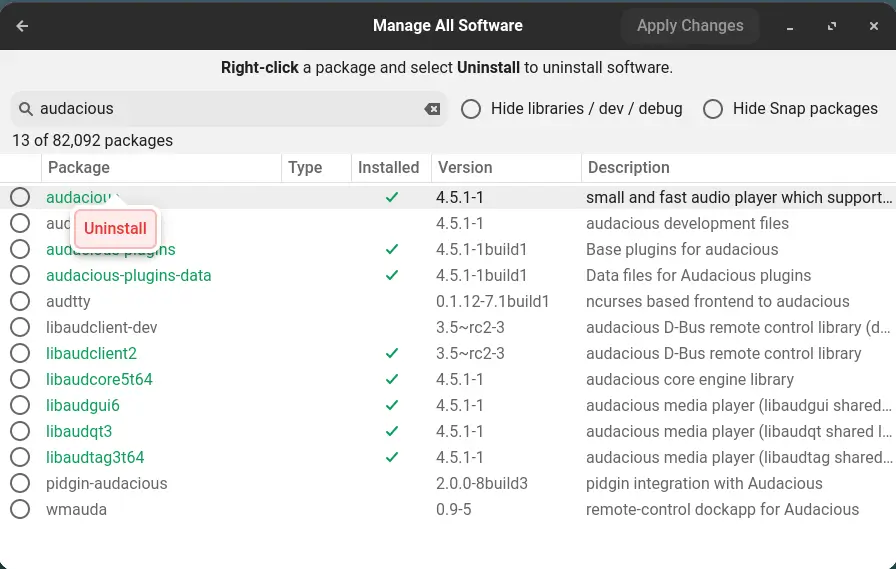Click the installed checkmark for libaudclient2

tap(391, 354)
